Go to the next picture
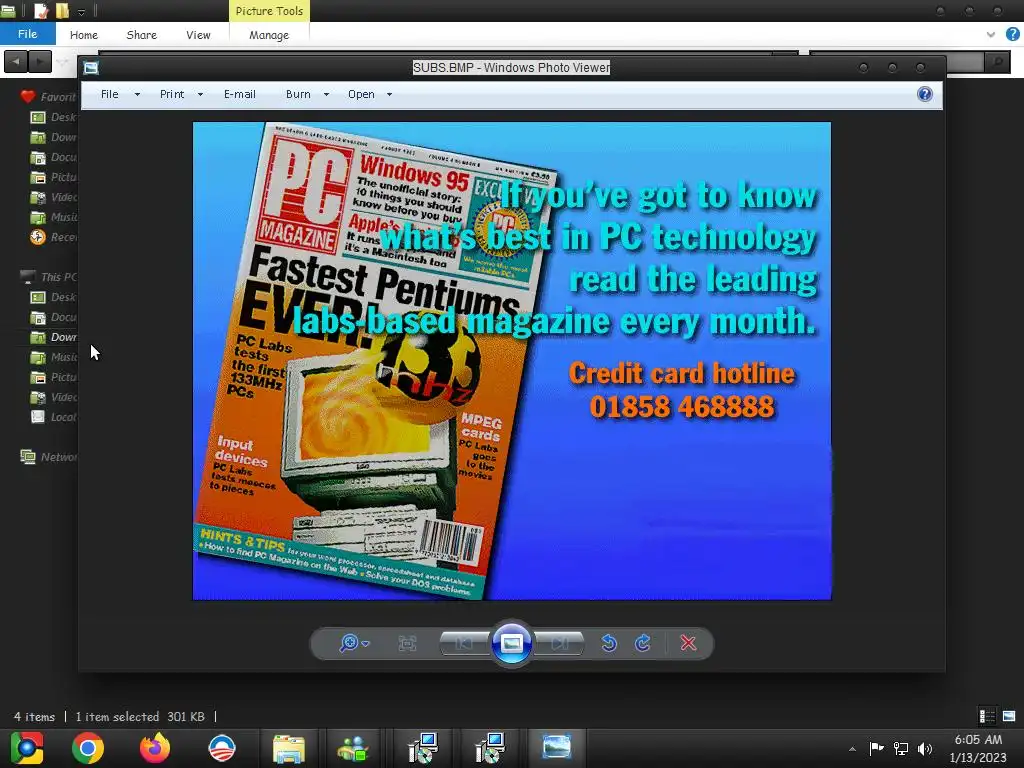Screen dimensions: 1024x768 coord(559,643)
